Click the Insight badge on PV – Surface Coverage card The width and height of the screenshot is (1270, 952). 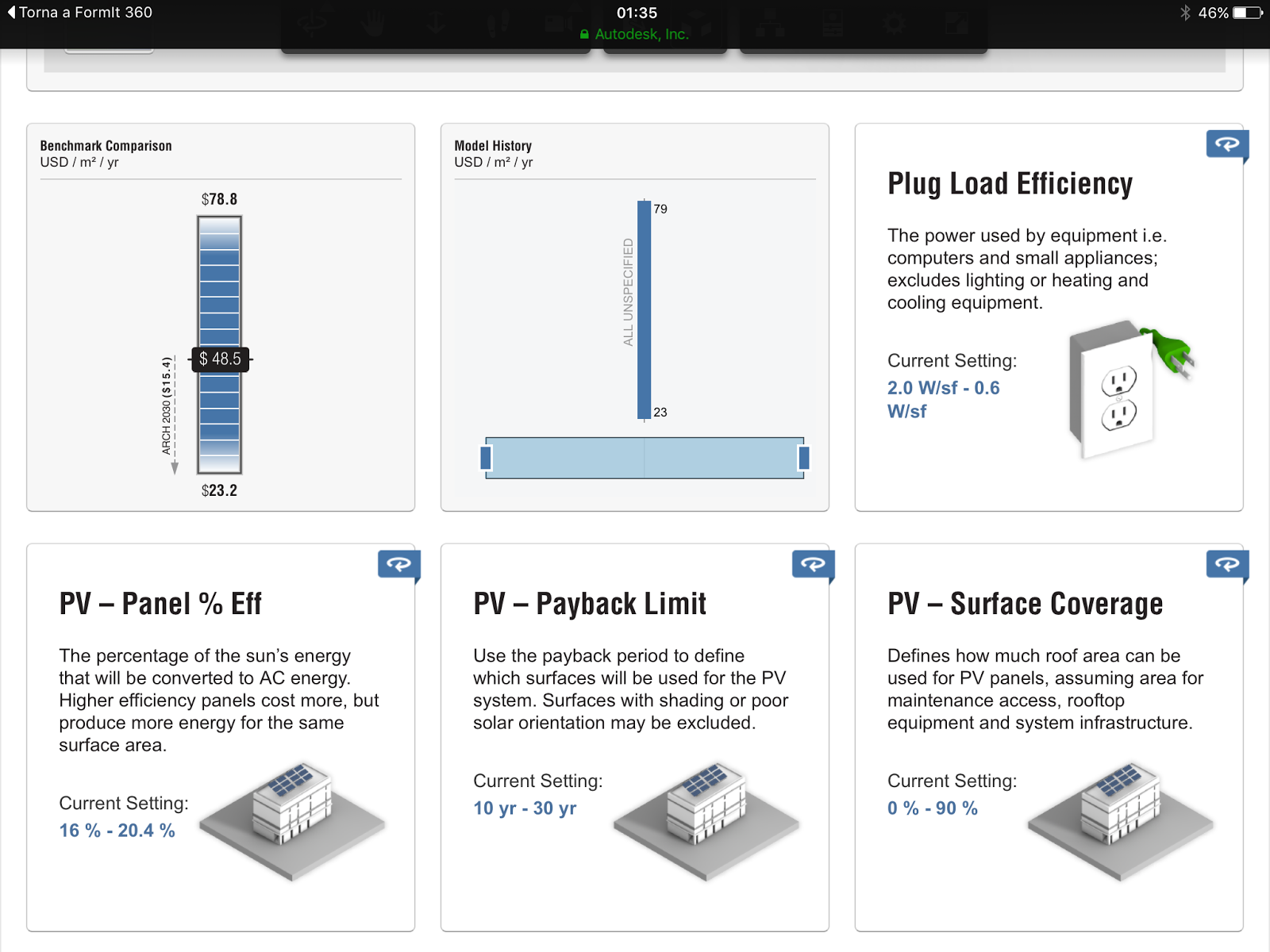(1228, 565)
